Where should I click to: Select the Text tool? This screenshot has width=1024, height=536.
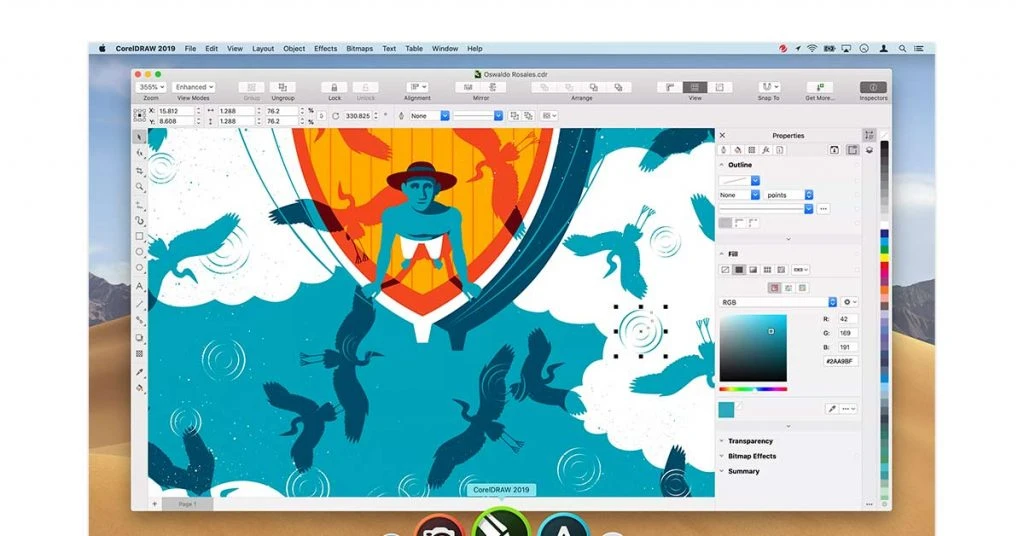click(139, 286)
